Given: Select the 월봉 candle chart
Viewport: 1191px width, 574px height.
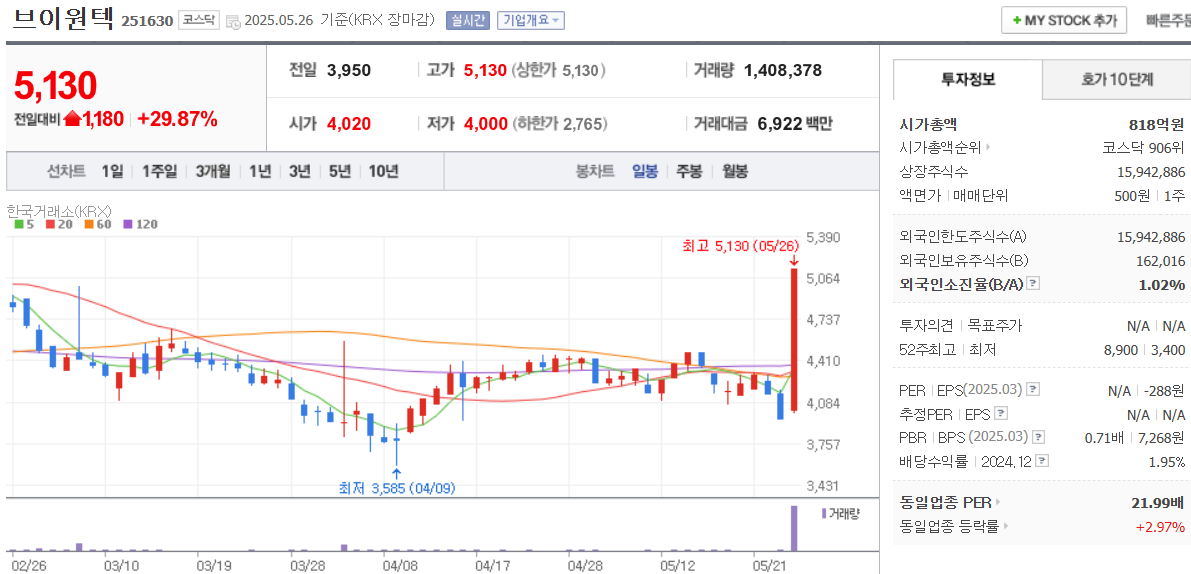Looking at the screenshot, I should [x=735, y=172].
